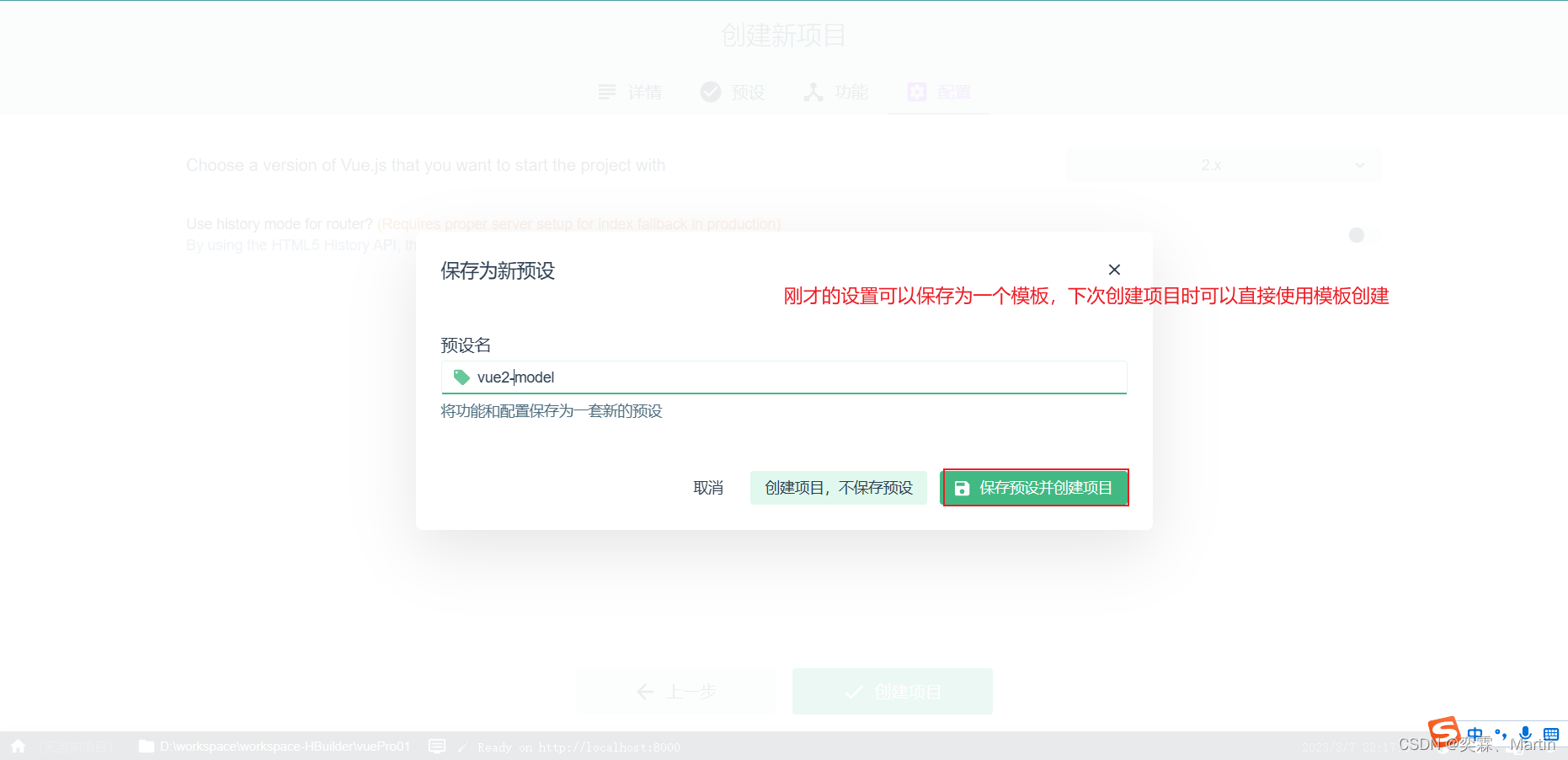Click 'Use history mode for router?' text
Image resolution: width=1568 pixels, height=760 pixels.
280,224
